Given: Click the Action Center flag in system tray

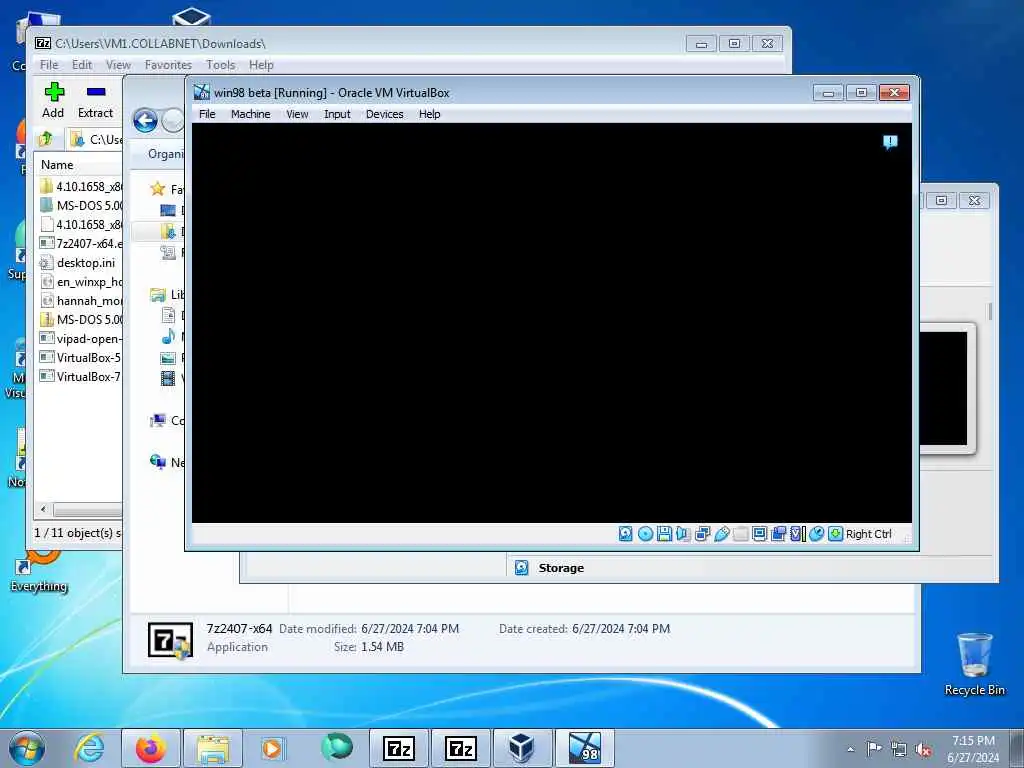Looking at the screenshot, I should click(874, 748).
